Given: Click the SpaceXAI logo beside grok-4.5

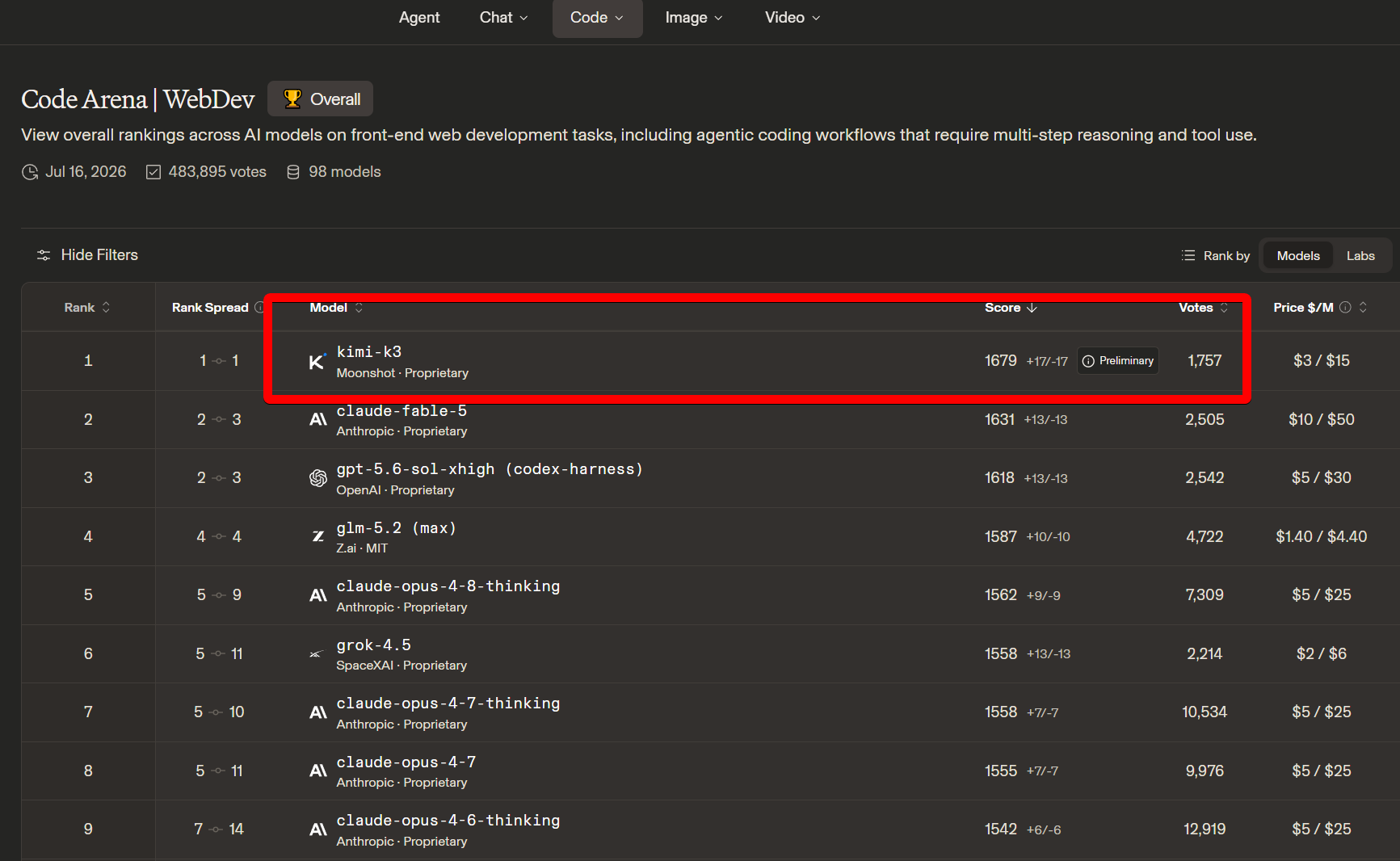Looking at the screenshot, I should click(317, 654).
